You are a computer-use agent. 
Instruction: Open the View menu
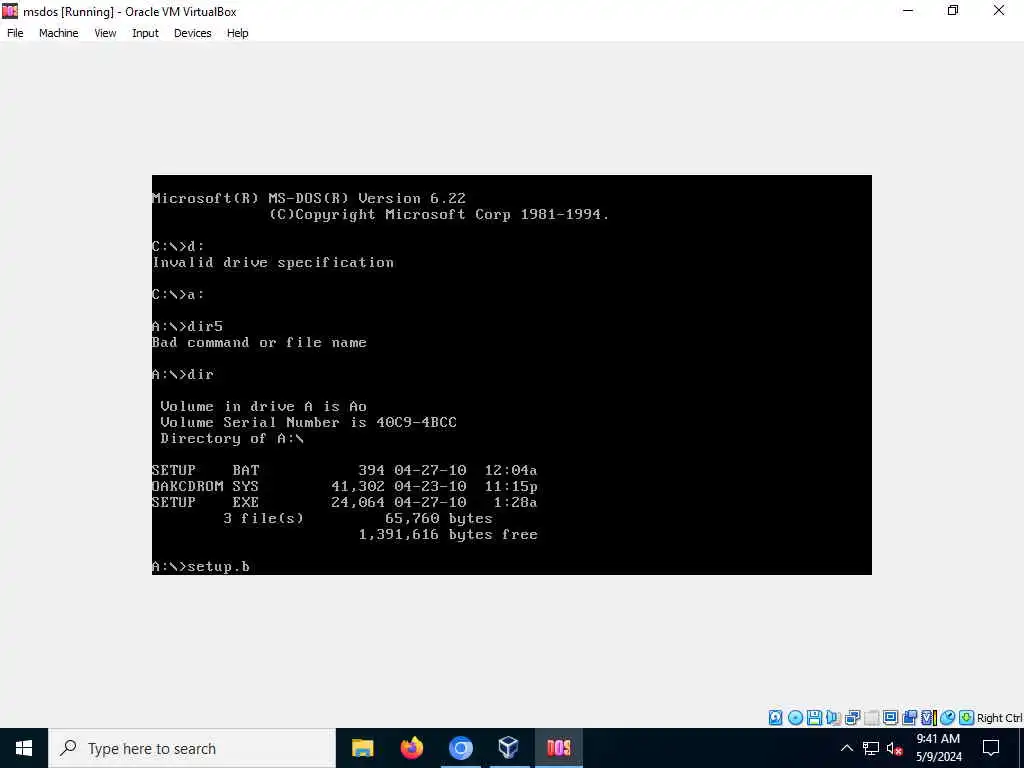(x=105, y=33)
